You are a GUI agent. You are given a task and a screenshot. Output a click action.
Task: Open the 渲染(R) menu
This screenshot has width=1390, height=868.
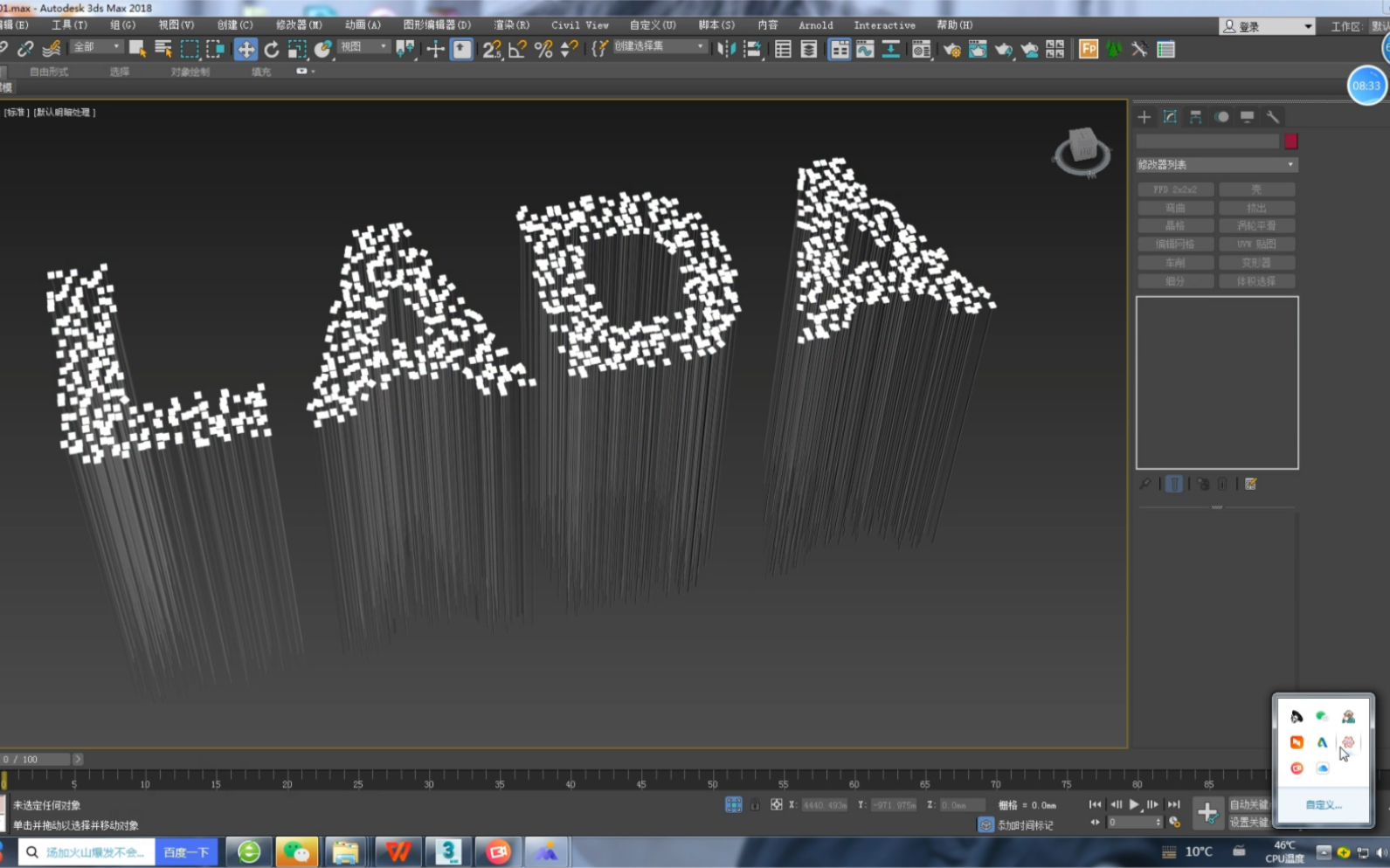[511, 25]
